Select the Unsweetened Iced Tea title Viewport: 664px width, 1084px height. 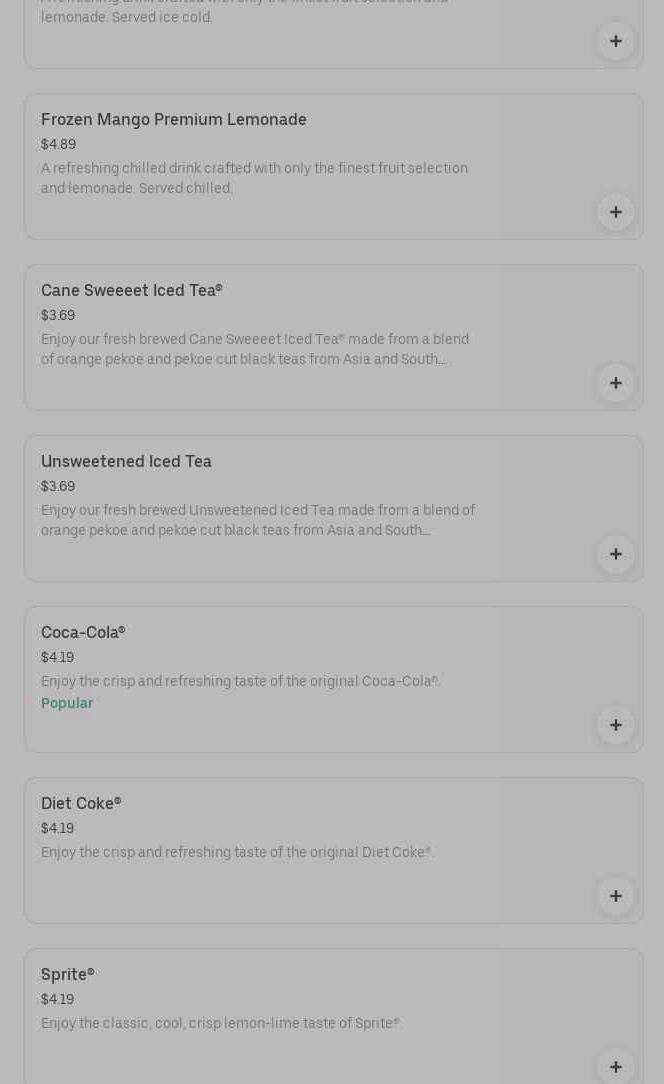coord(126,462)
